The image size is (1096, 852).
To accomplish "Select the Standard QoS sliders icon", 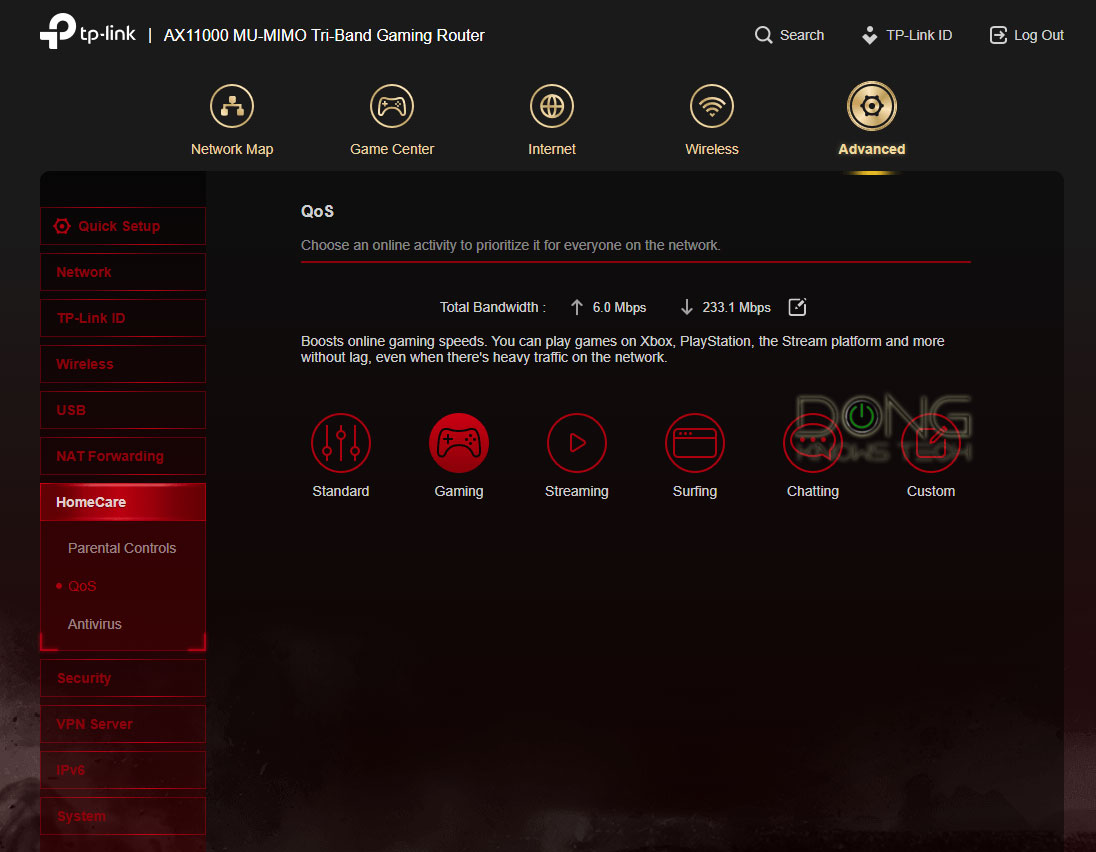I will 340,443.
